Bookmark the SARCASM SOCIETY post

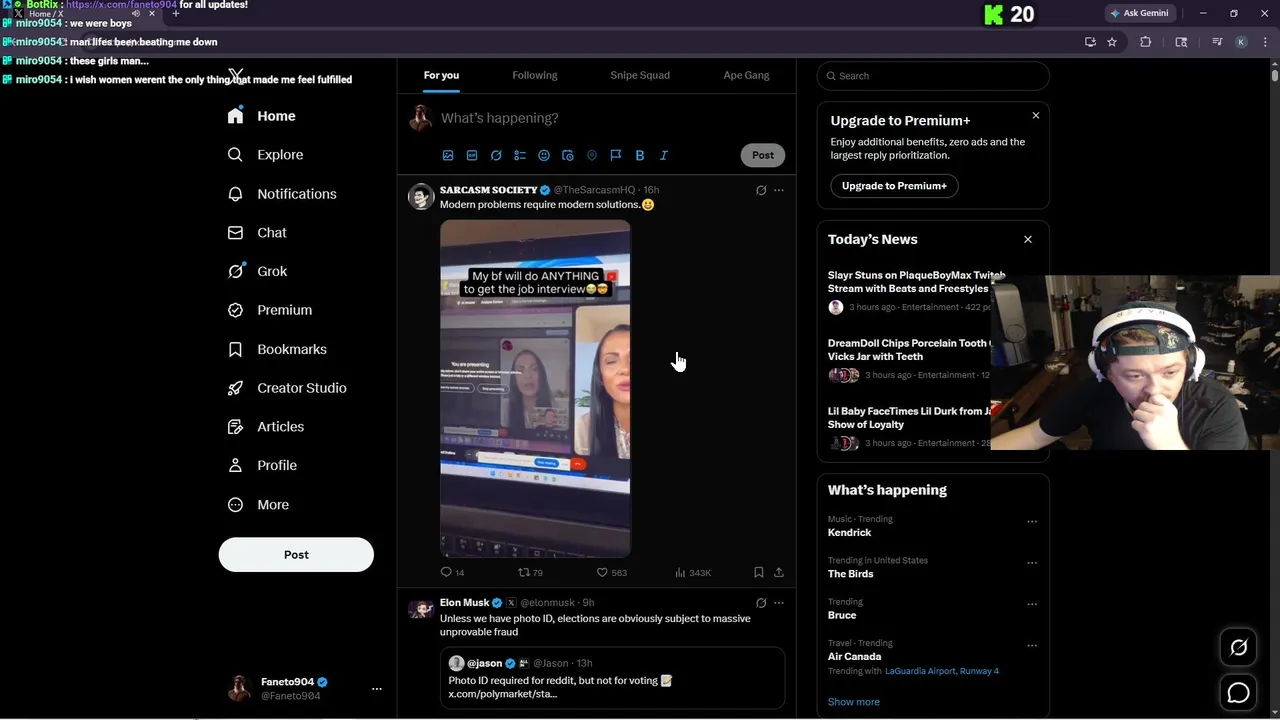(x=759, y=572)
